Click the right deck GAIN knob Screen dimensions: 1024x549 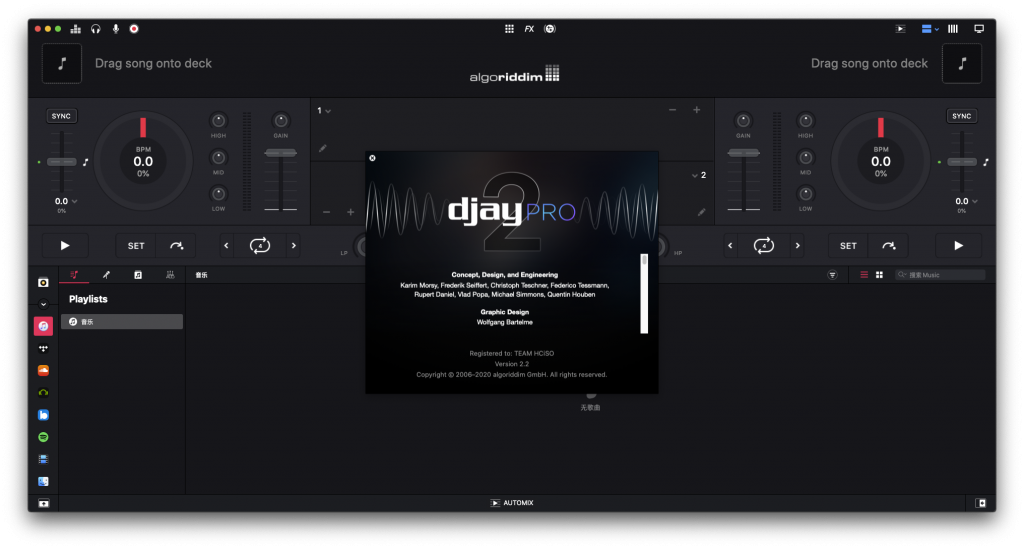pos(743,120)
